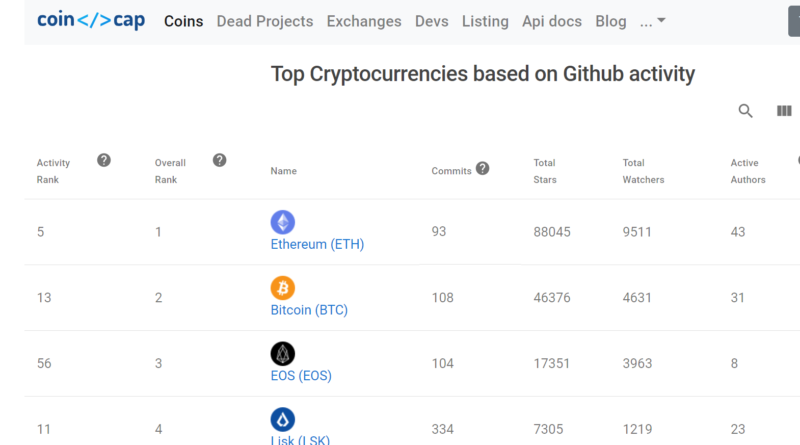Select EOS total watchers 3963
Screen dimensions: 800x445
click(x=637, y=363)
